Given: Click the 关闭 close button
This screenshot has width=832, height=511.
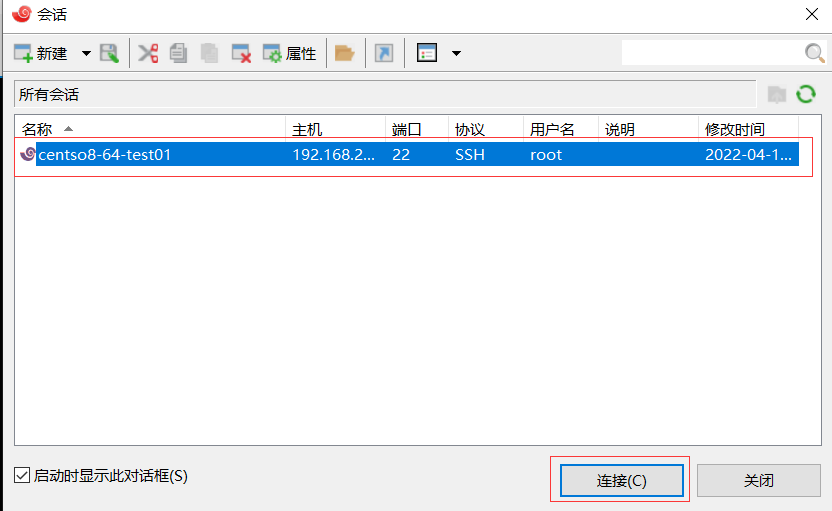Looking at the screenshot, I should coord(759,480).
